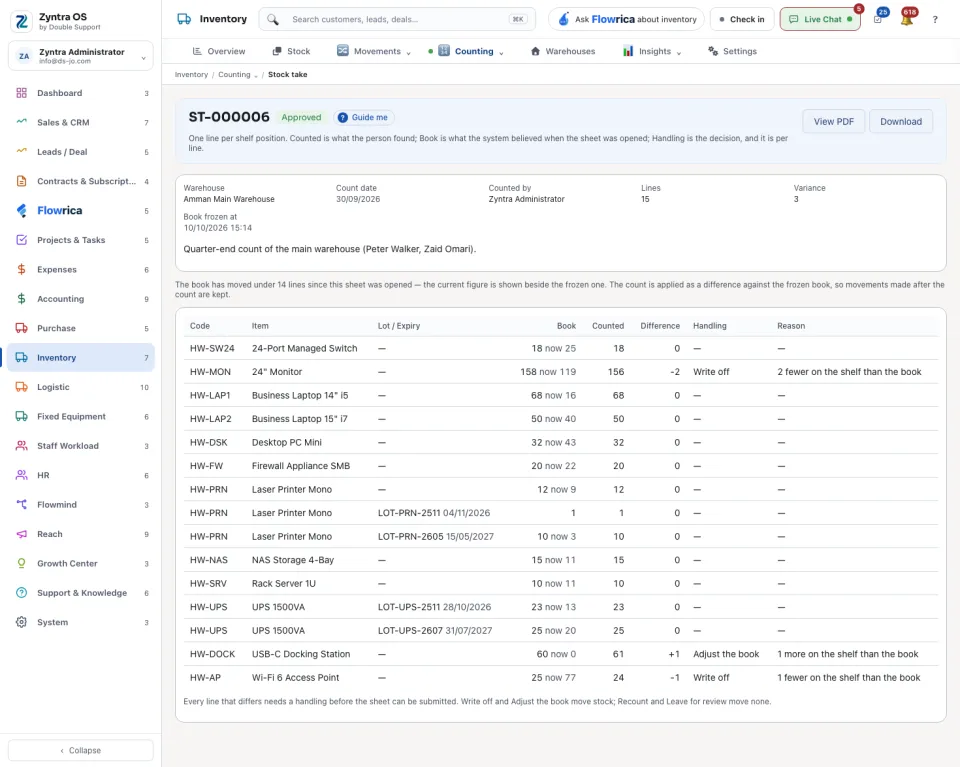Switch to the Warehouses tab
The height and width of the screenshot is (767, 960).
coord(563,51)
